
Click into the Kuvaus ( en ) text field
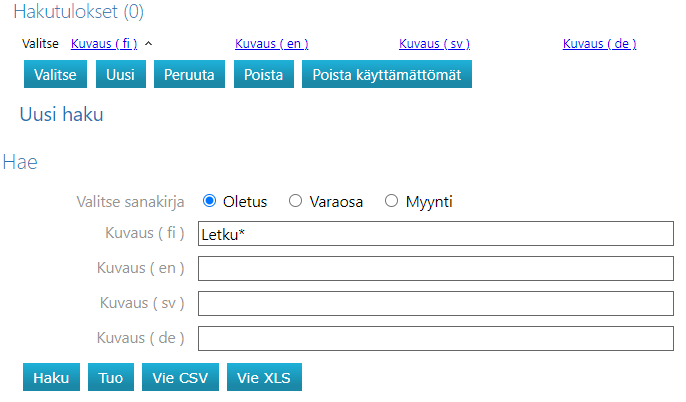[436, 269]
